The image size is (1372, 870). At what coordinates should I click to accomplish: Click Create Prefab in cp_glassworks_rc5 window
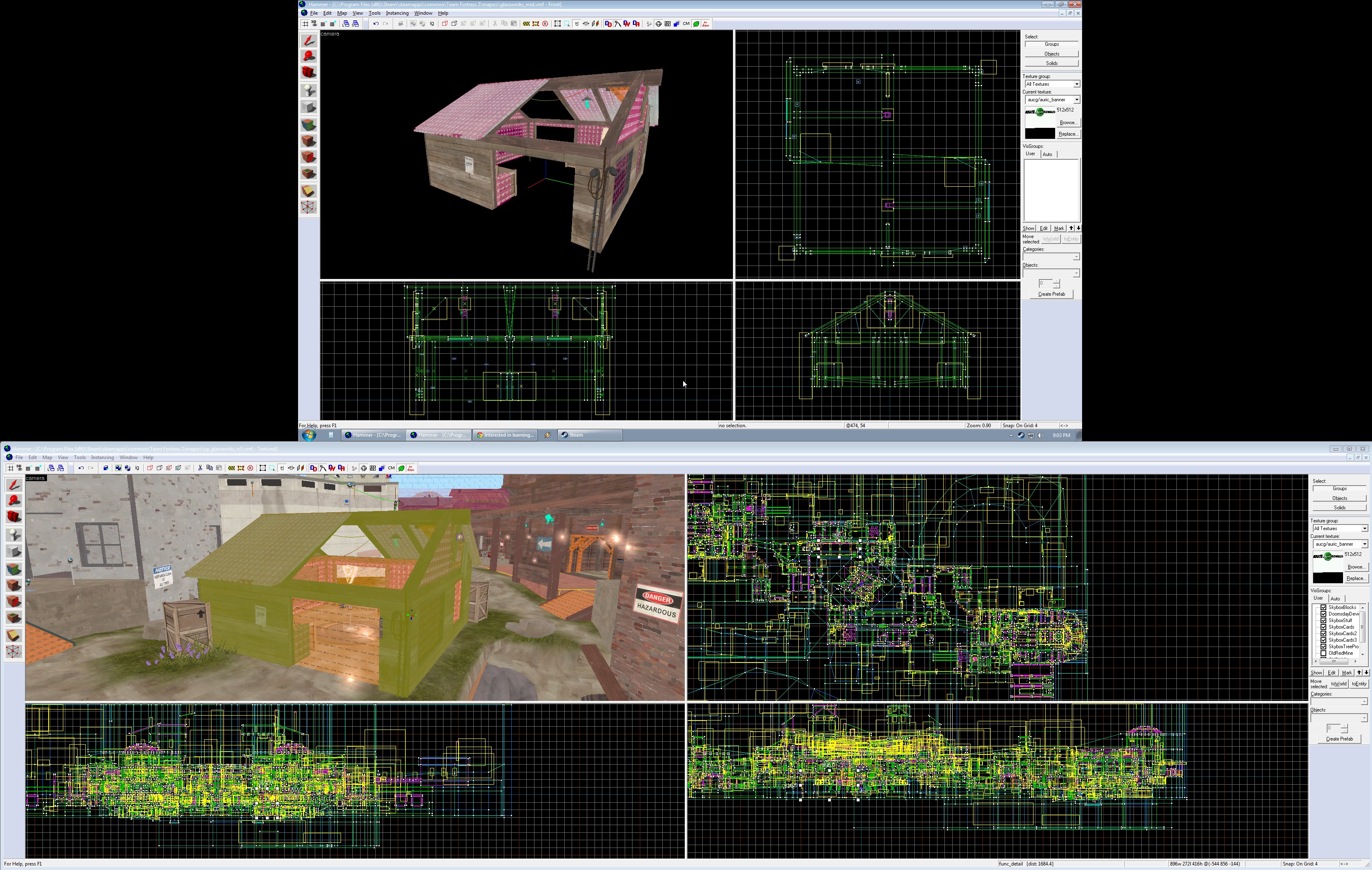pyautogui.click(x=1339, y=739)
